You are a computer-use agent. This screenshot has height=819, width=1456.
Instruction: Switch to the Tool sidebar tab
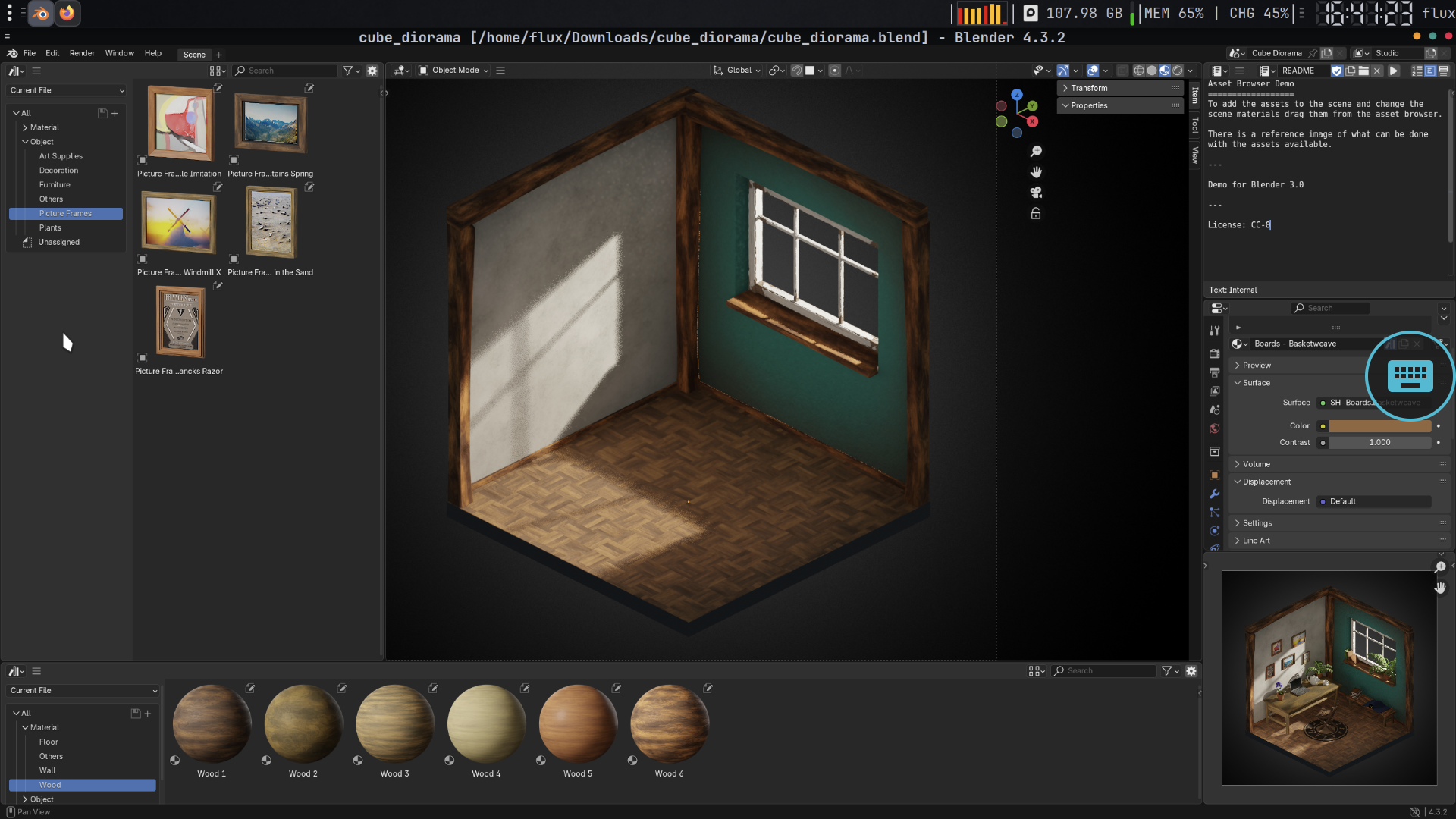coord(1195,124)
